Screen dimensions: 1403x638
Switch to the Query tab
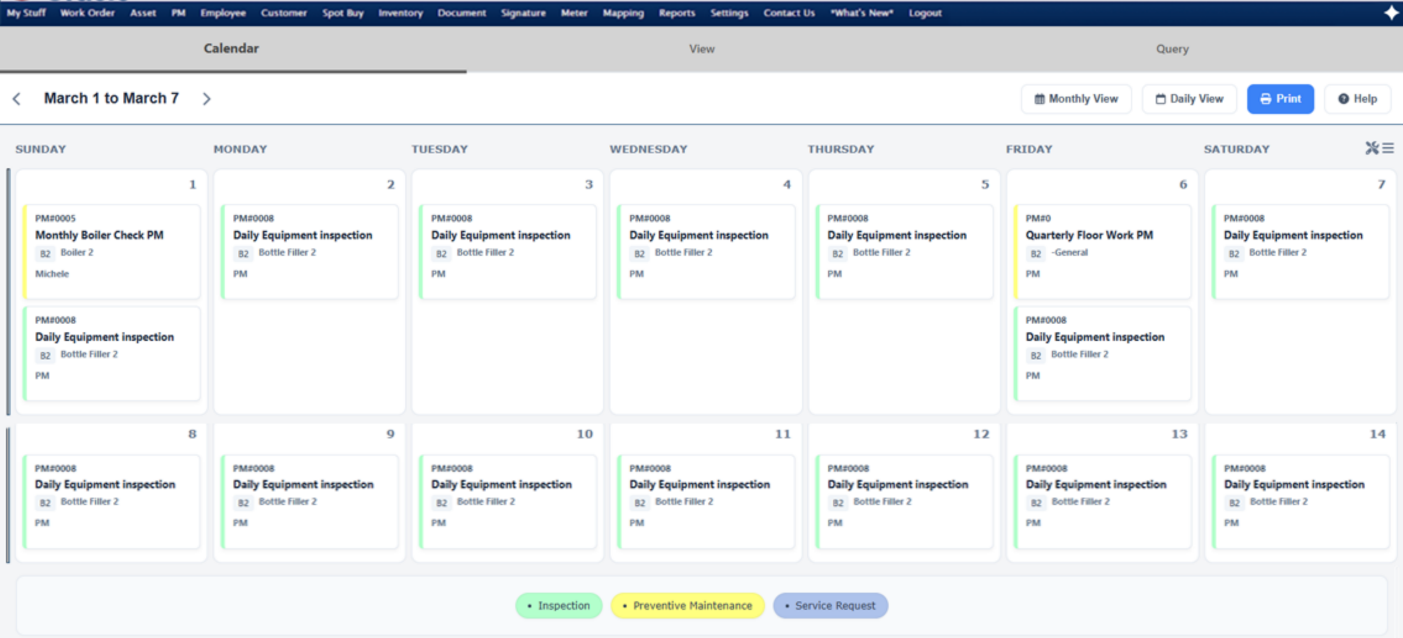1172,49
